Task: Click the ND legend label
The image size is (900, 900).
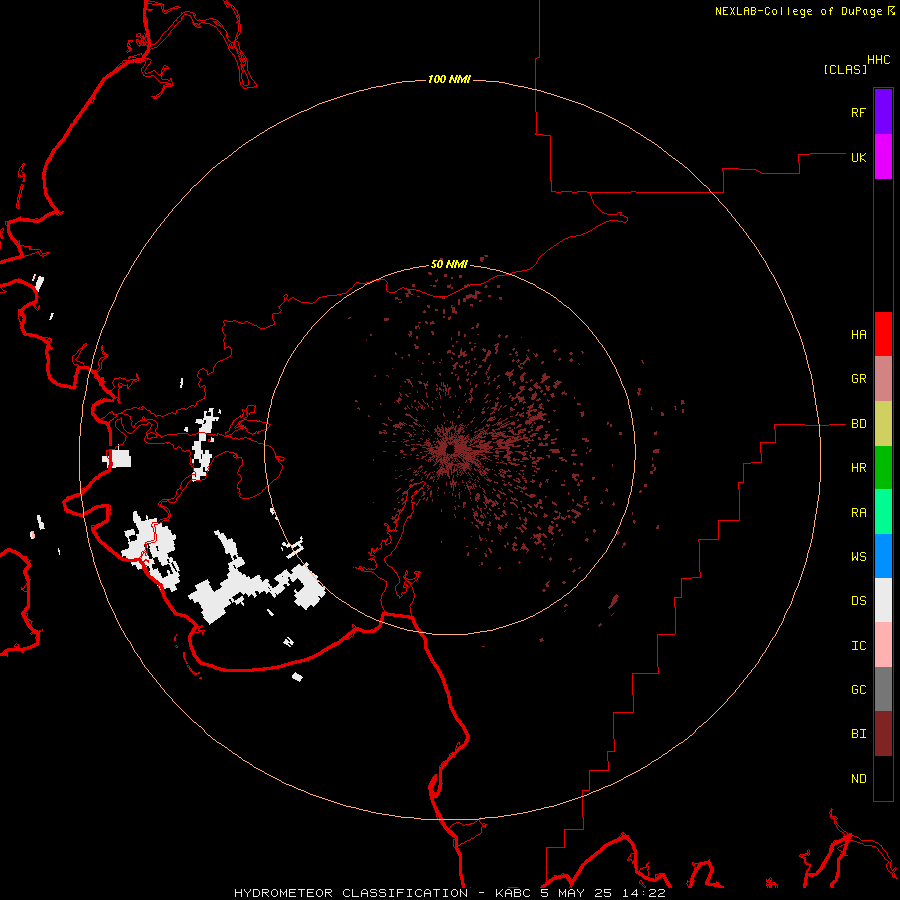Action: click(x=858, y=779)
